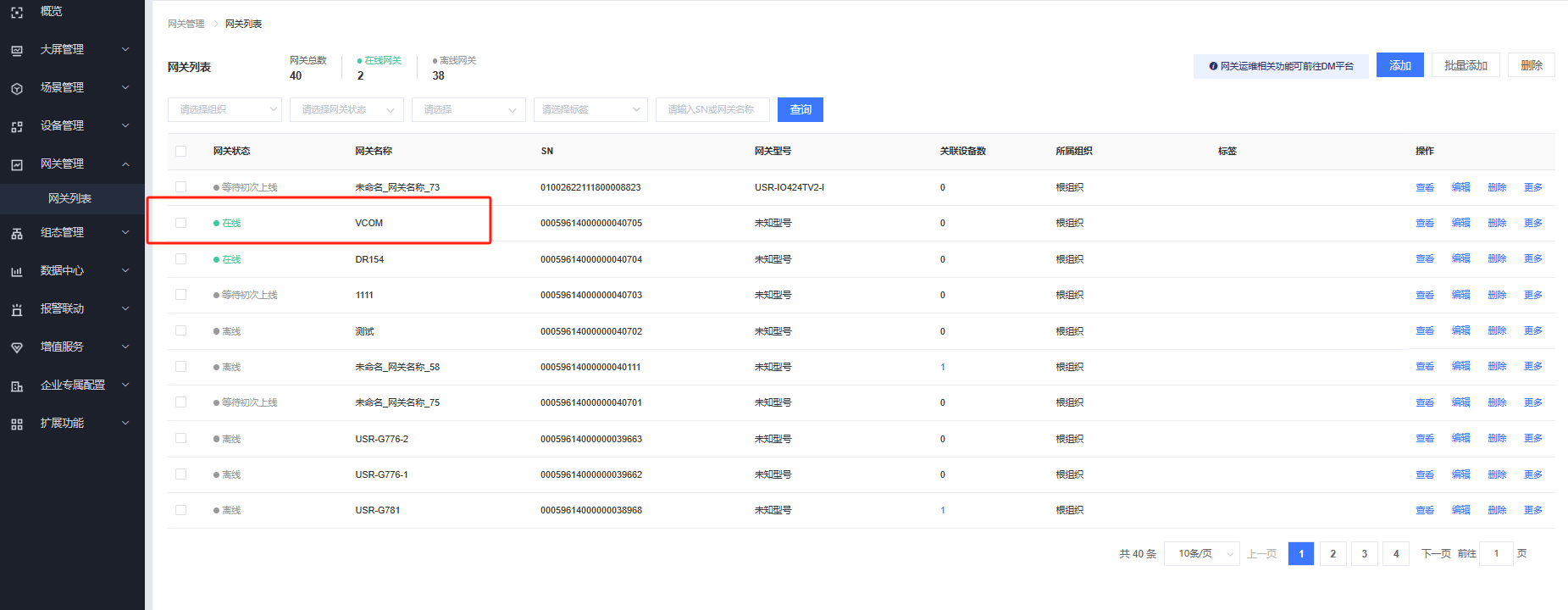The image size is (1568, 610).
Task: Open 网关列表 in the sidebar menu
Action: click(69, 198)
